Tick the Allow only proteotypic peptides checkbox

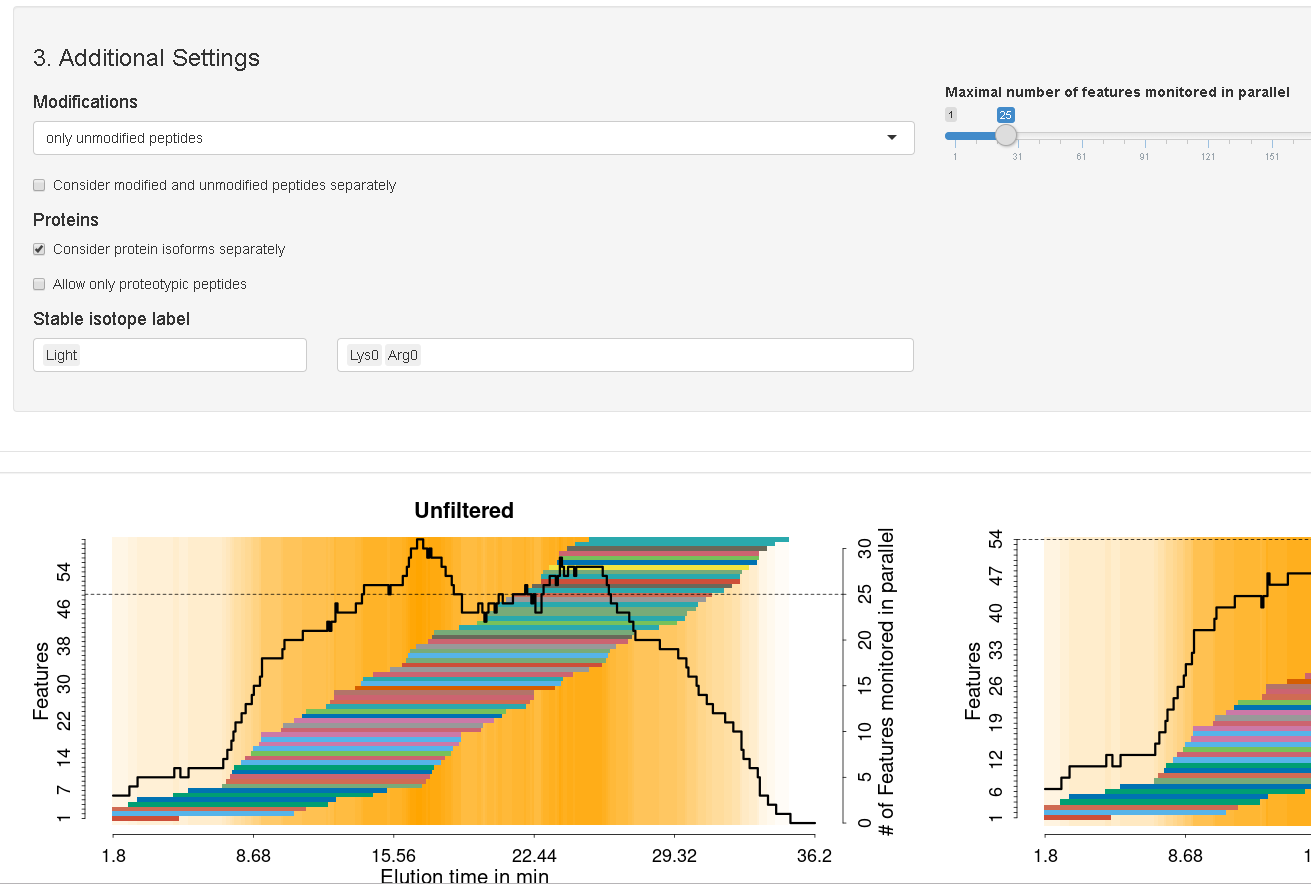click(x=40, y=284)
